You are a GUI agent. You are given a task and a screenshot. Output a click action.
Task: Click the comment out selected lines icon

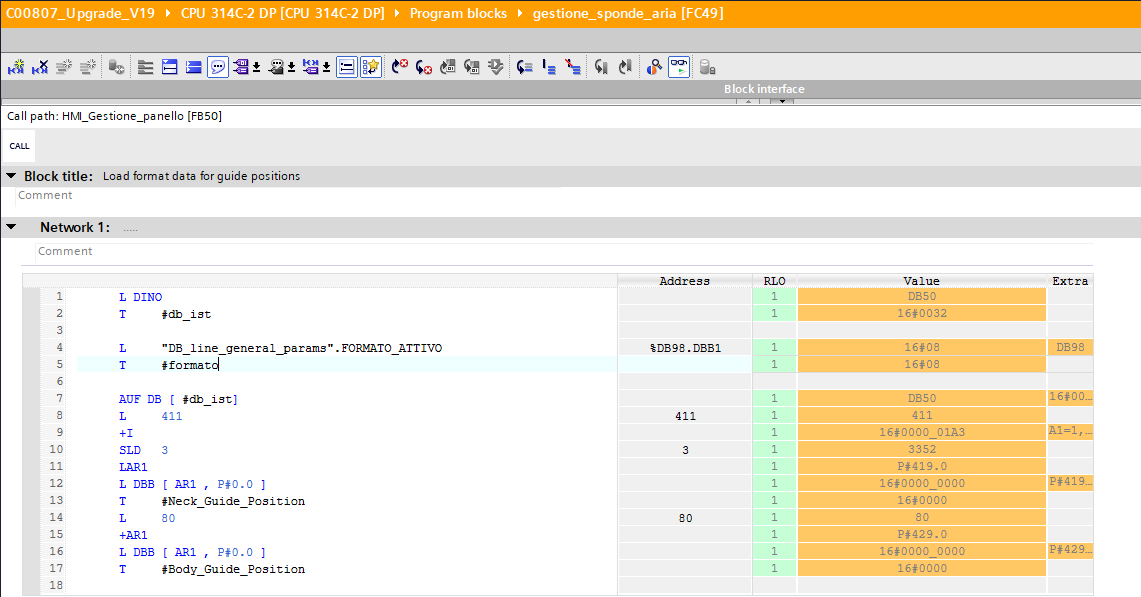549,67
